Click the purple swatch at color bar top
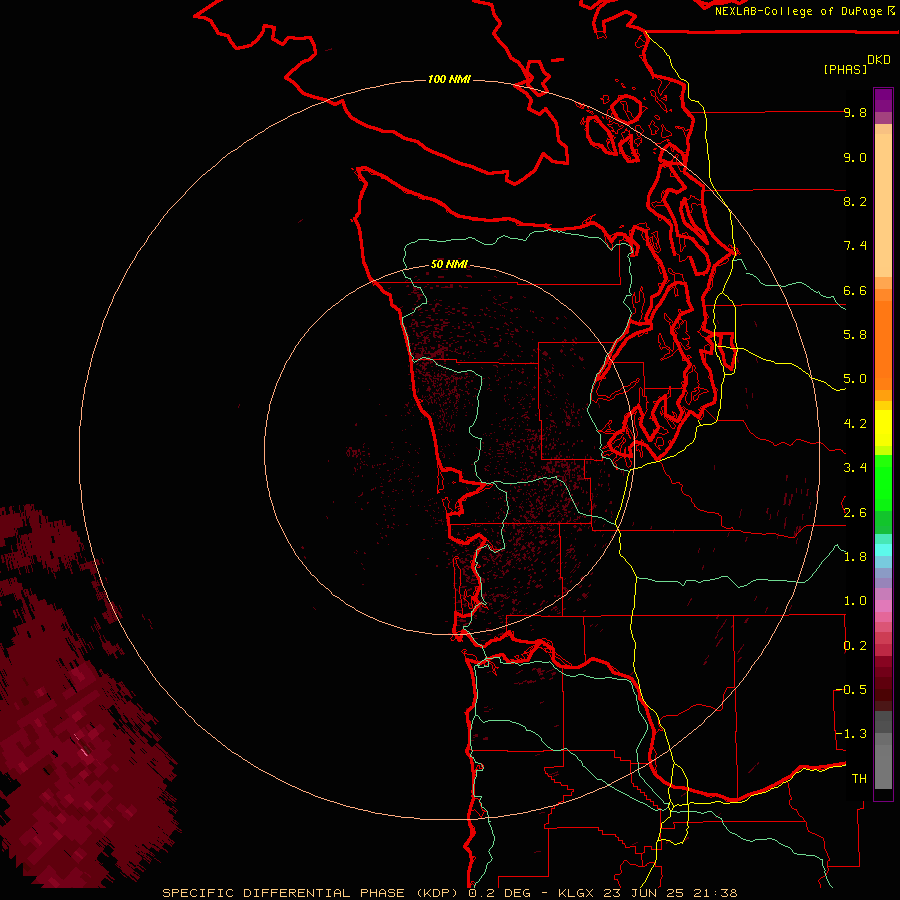This screenshot has width=900, height=900. pyautogui.click(x=883, y=100)
